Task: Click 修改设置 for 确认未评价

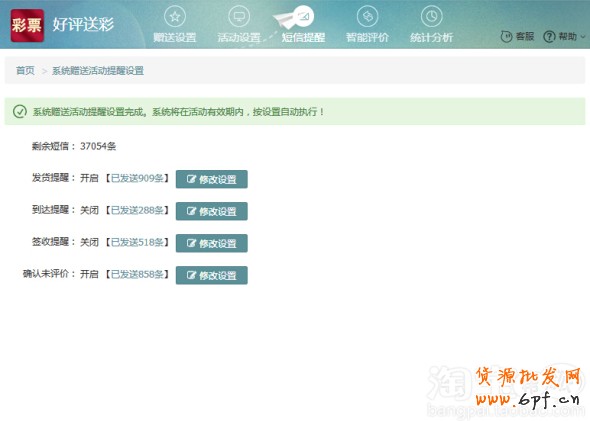Action: coord(211,275)
